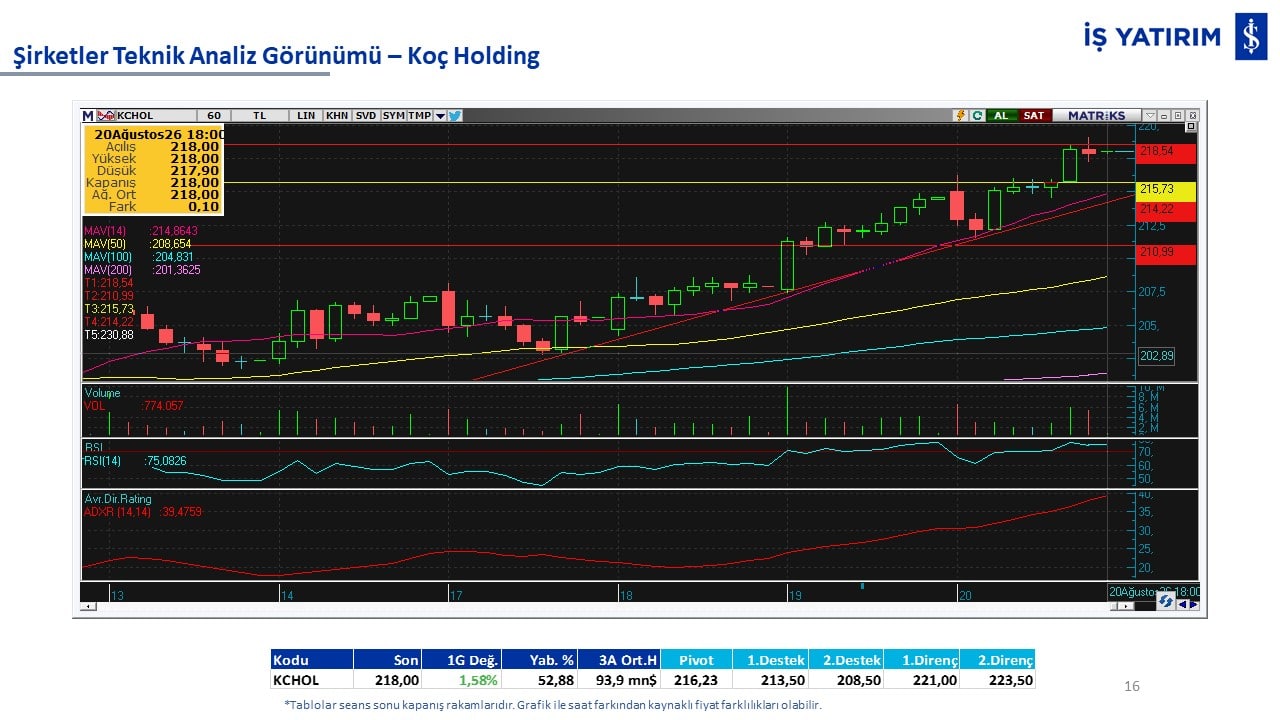
Task: Click the T5:230,88 trend label
Action: point(109,335)
